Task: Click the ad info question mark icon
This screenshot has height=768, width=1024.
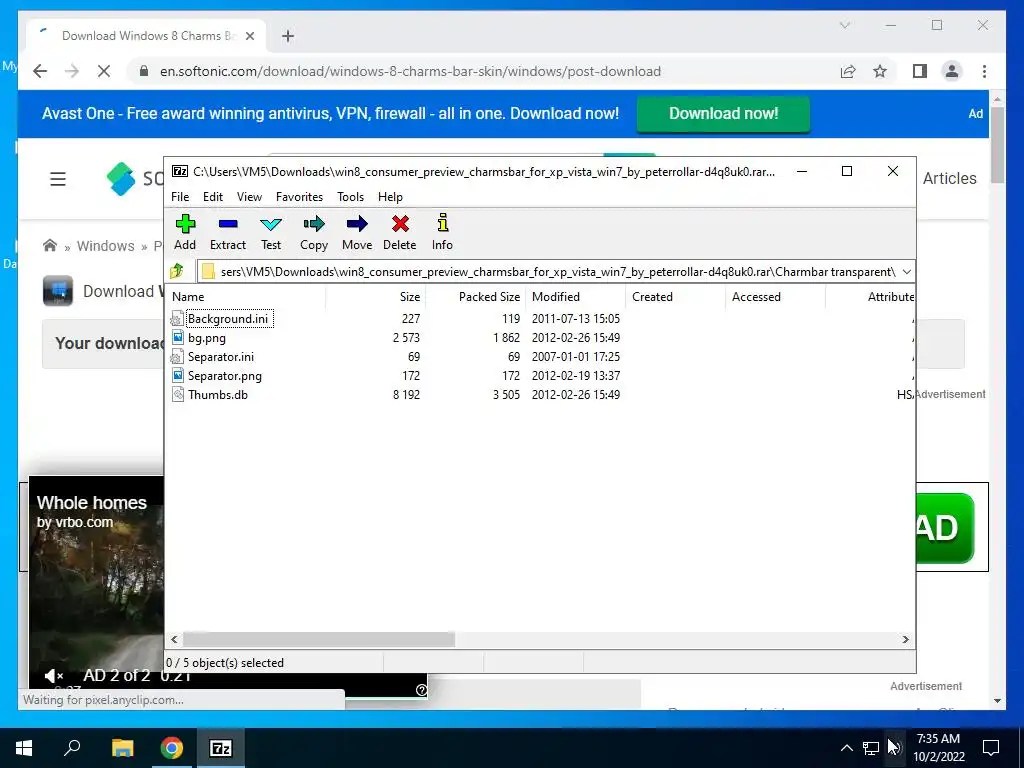Action: click(x=421, y=690)
